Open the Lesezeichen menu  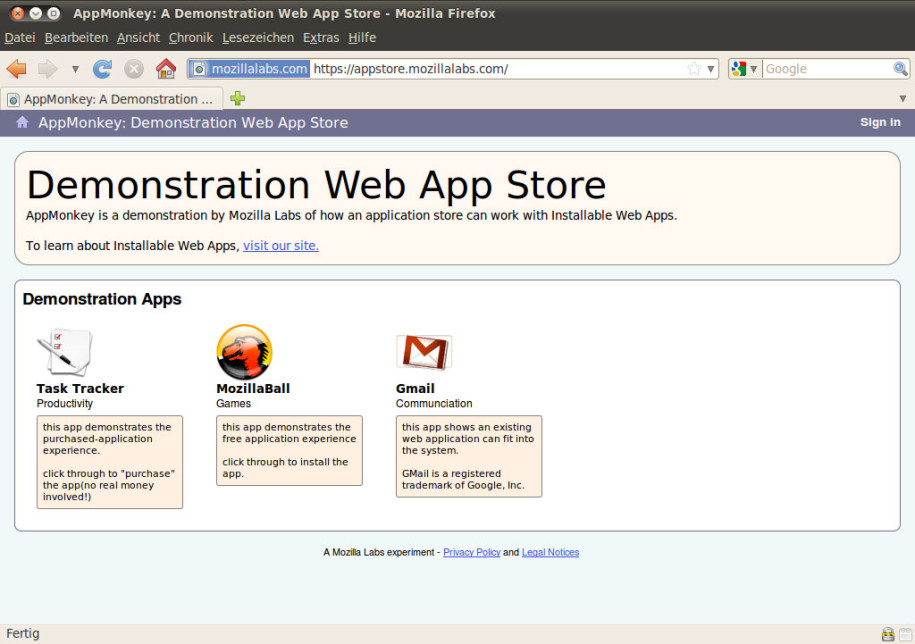(x=258, y=37)
